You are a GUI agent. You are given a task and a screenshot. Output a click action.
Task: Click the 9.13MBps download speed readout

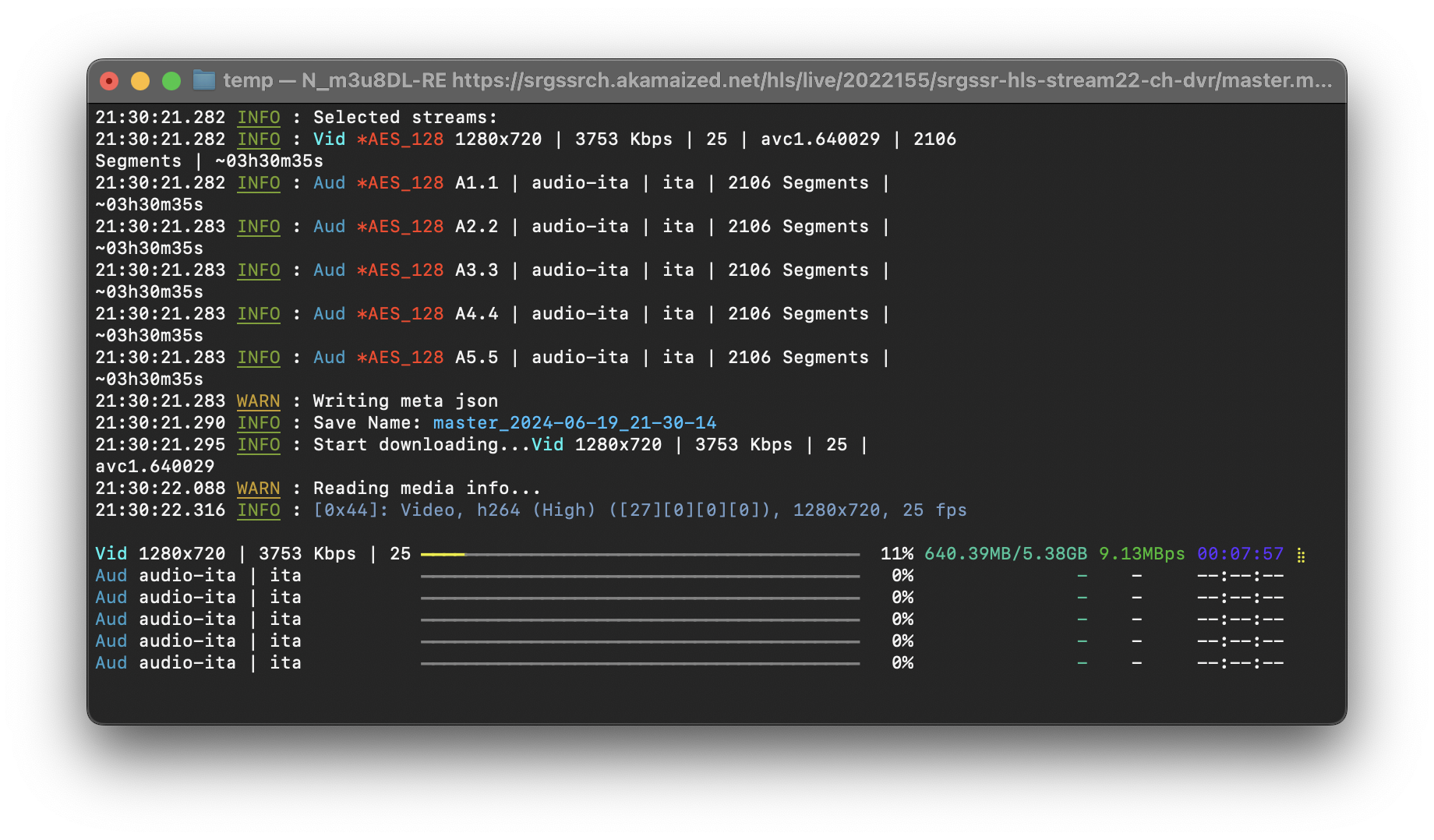(x=1141, y=554)
